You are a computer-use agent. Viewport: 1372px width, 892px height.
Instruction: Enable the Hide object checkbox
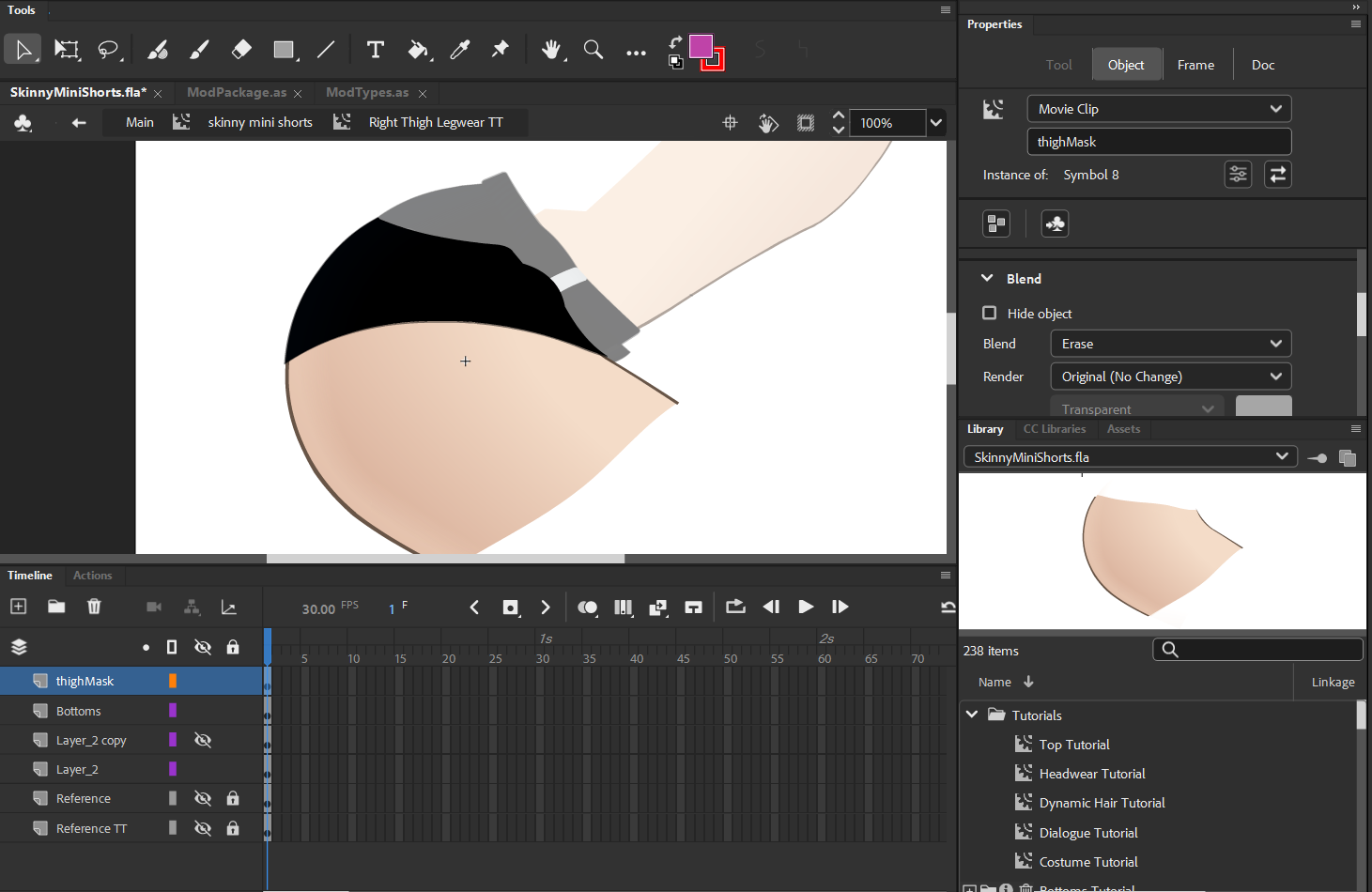click(989, 313)
